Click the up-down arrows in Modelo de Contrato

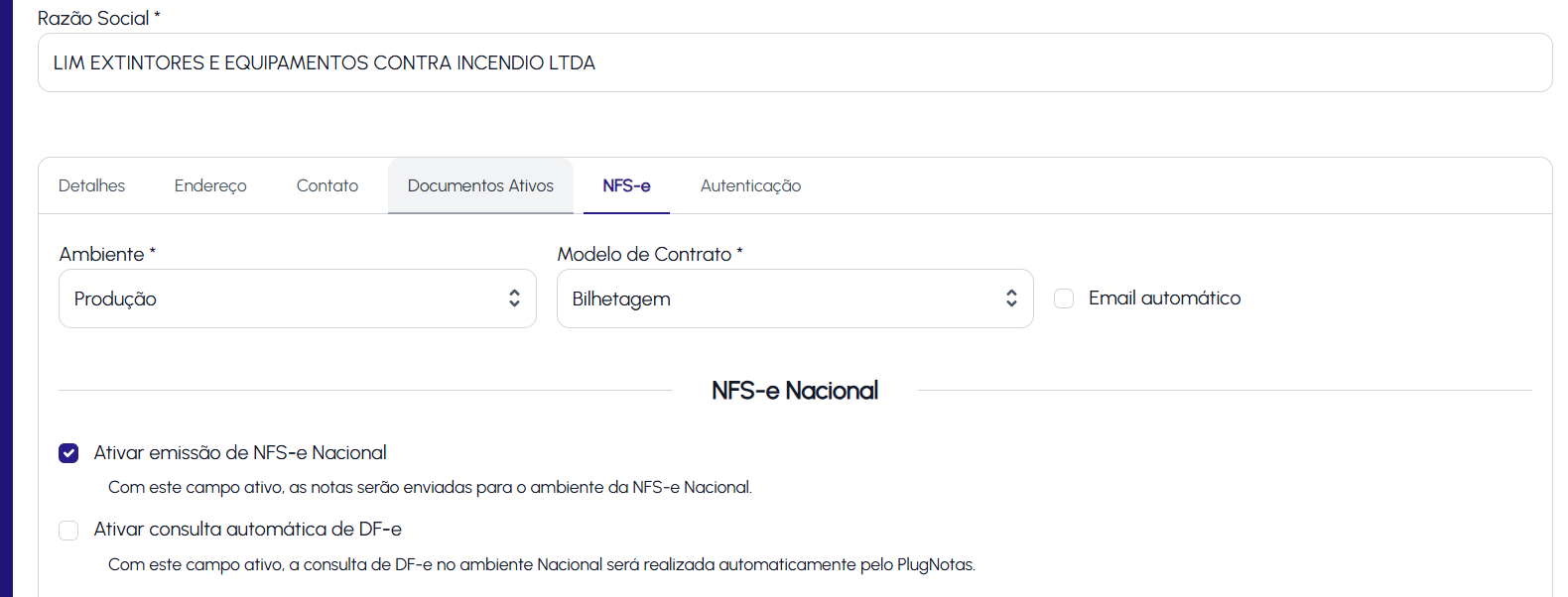(x=1011, y=298)
